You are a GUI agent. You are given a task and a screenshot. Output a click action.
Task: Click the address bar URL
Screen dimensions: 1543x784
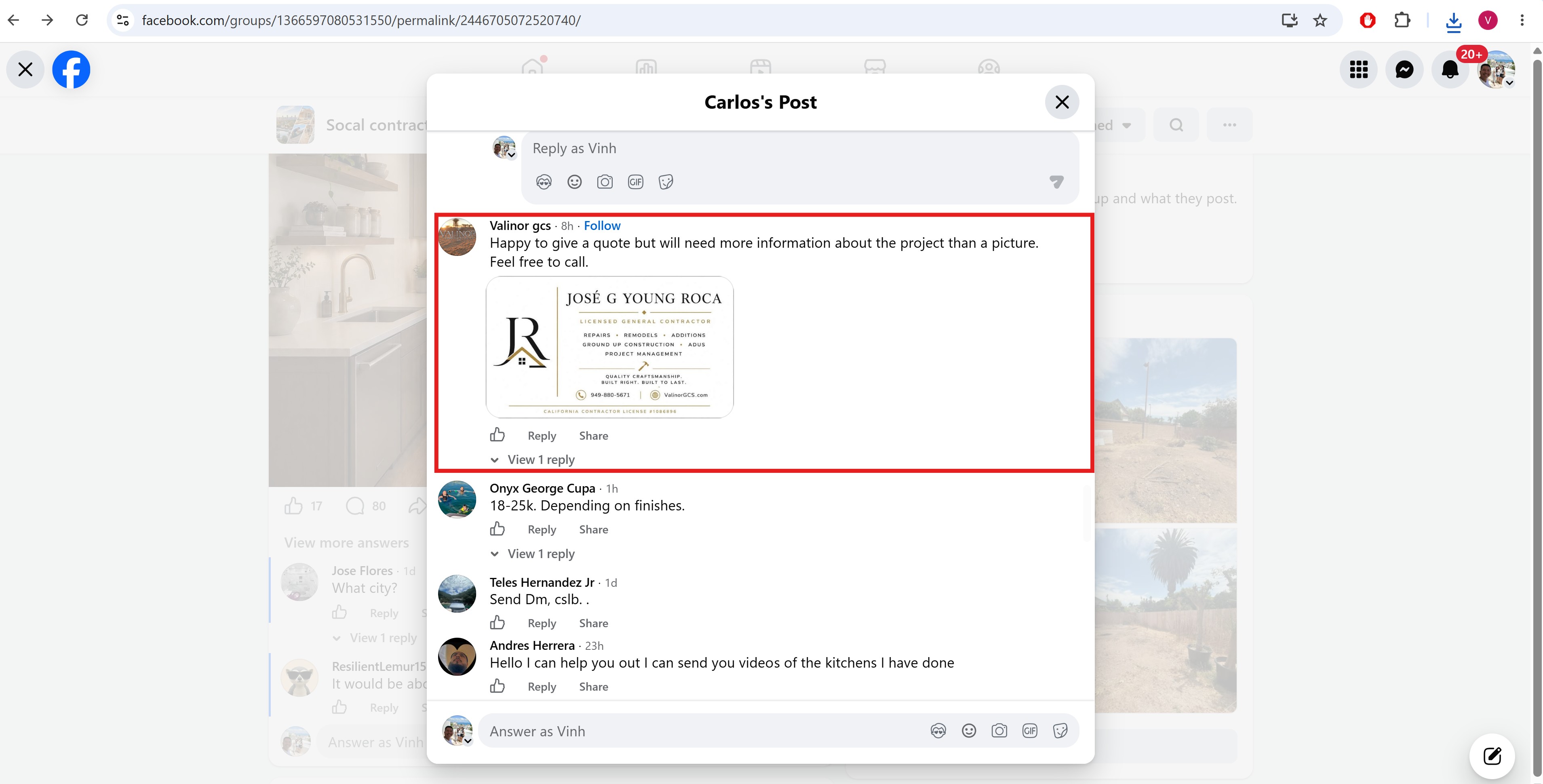click(361, 20)
